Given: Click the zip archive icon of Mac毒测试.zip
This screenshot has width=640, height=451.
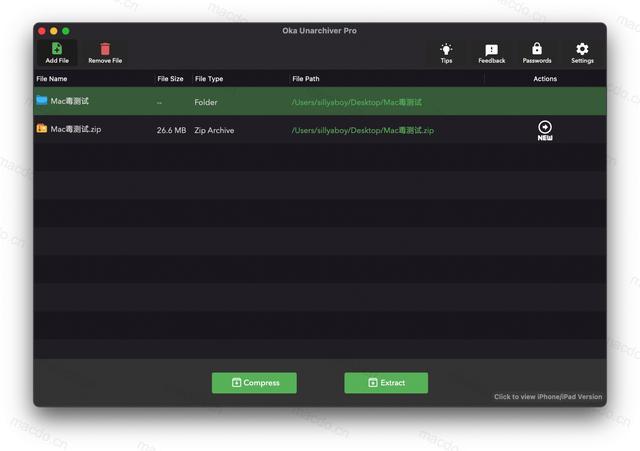Looking at the screenshot, I should (x=42, y=129).
